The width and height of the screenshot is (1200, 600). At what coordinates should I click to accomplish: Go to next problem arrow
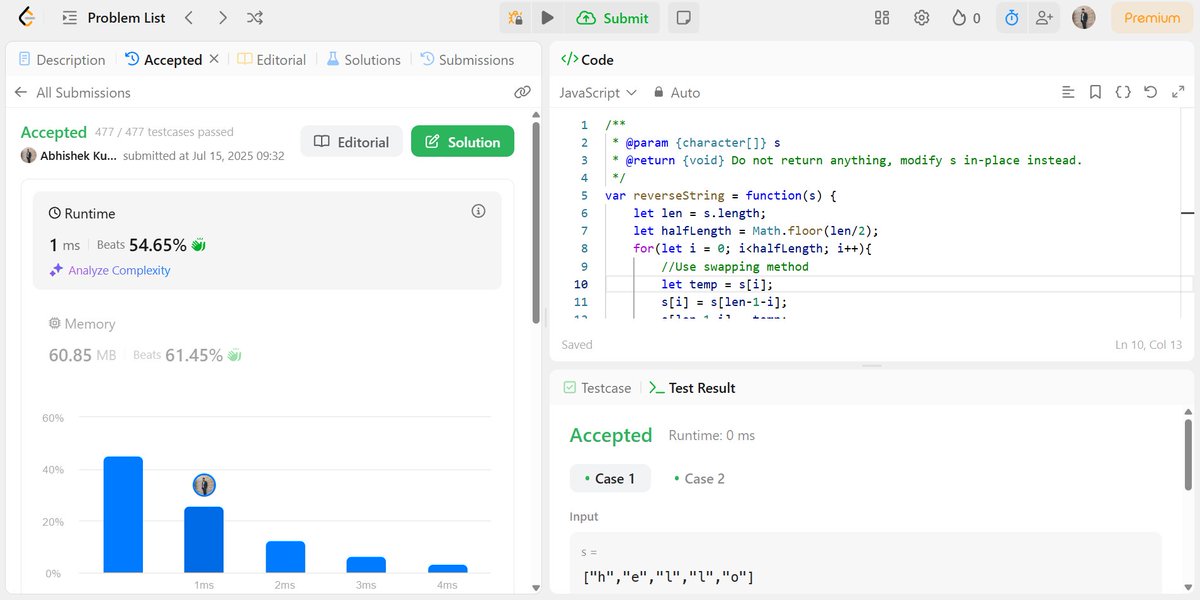point(222,18)
